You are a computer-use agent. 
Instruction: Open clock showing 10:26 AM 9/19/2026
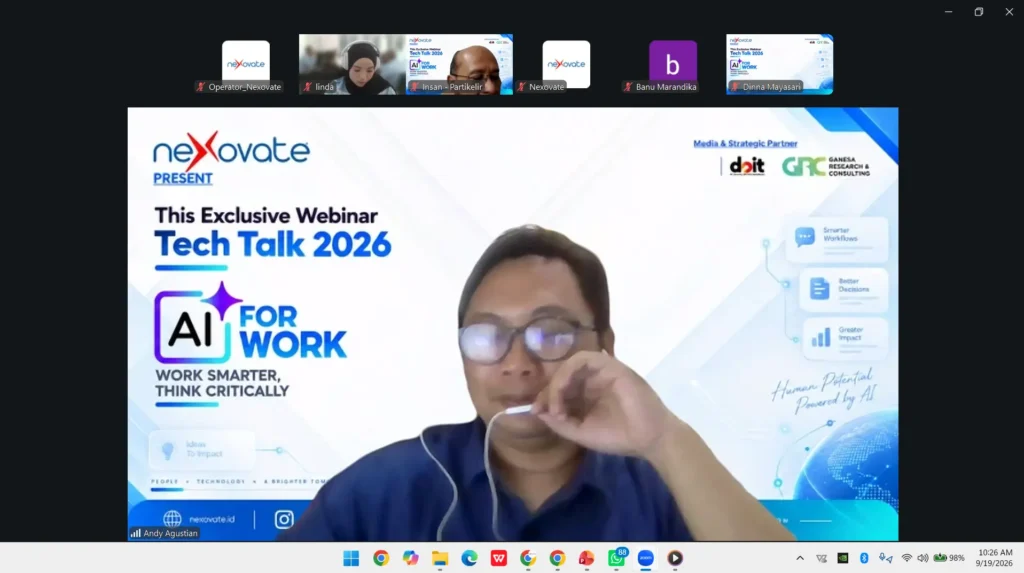994,558
